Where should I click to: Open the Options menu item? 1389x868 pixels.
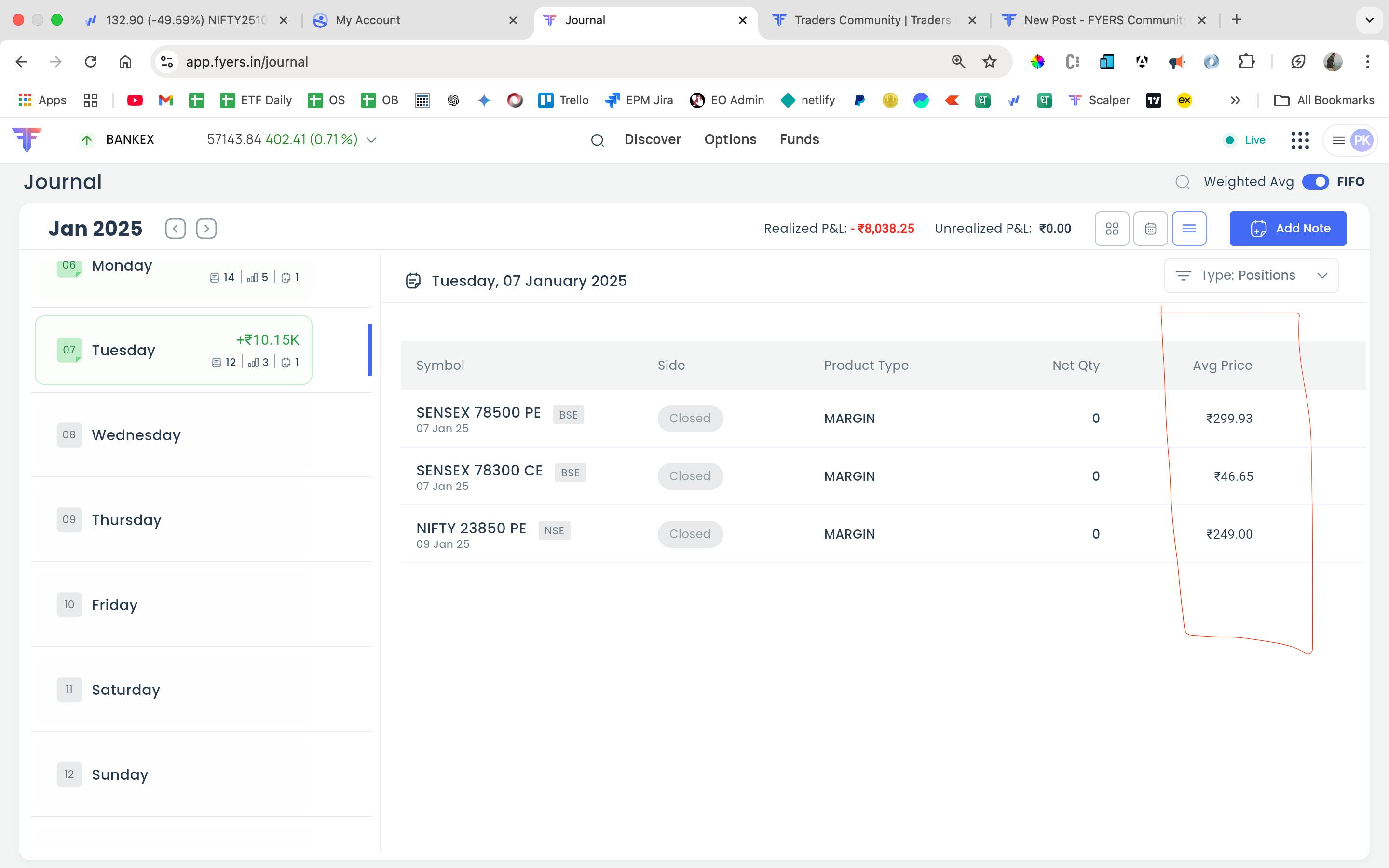tap(730, 139)
